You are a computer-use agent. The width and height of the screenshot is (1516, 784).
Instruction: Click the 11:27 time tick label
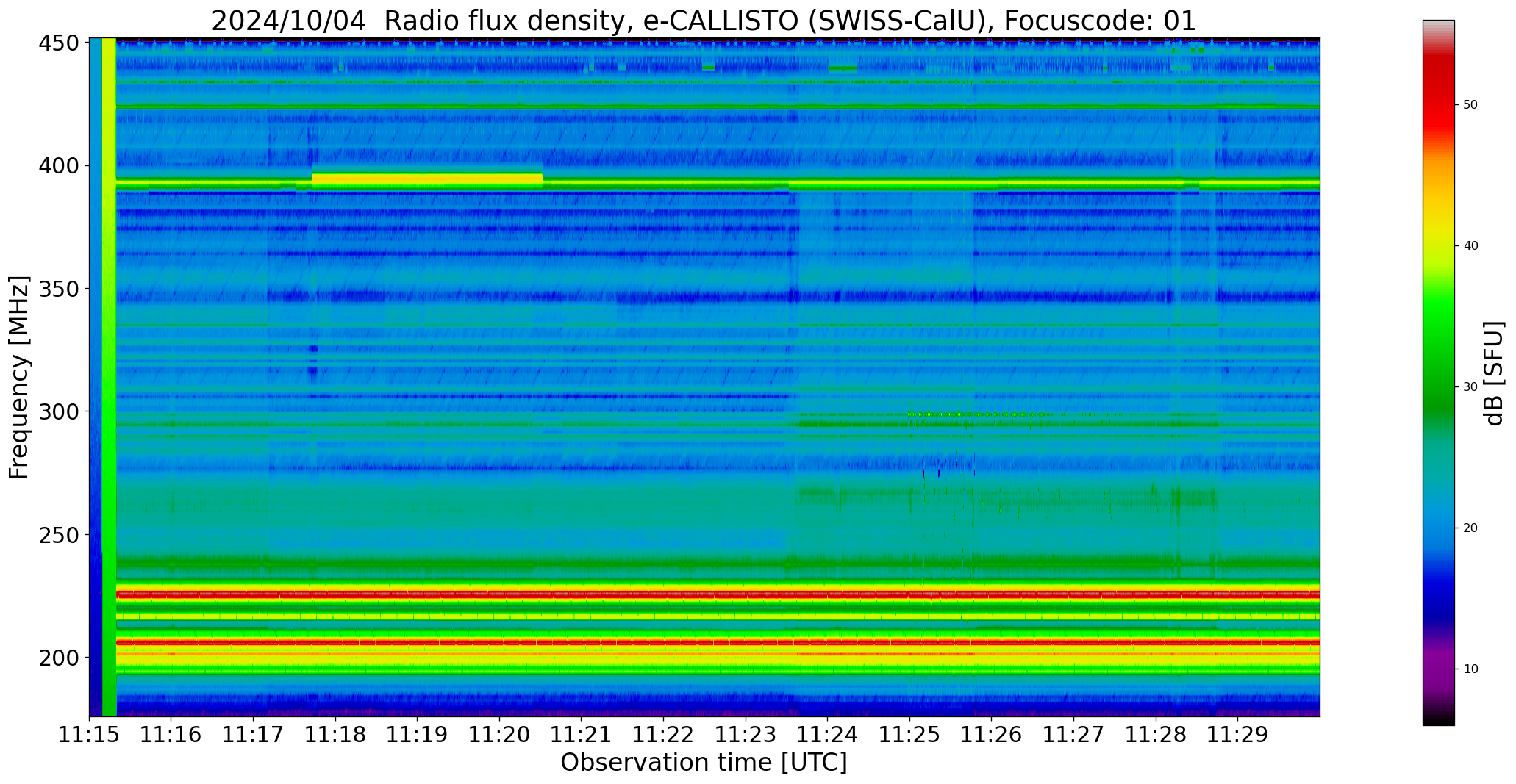(x=1073, y=734)
